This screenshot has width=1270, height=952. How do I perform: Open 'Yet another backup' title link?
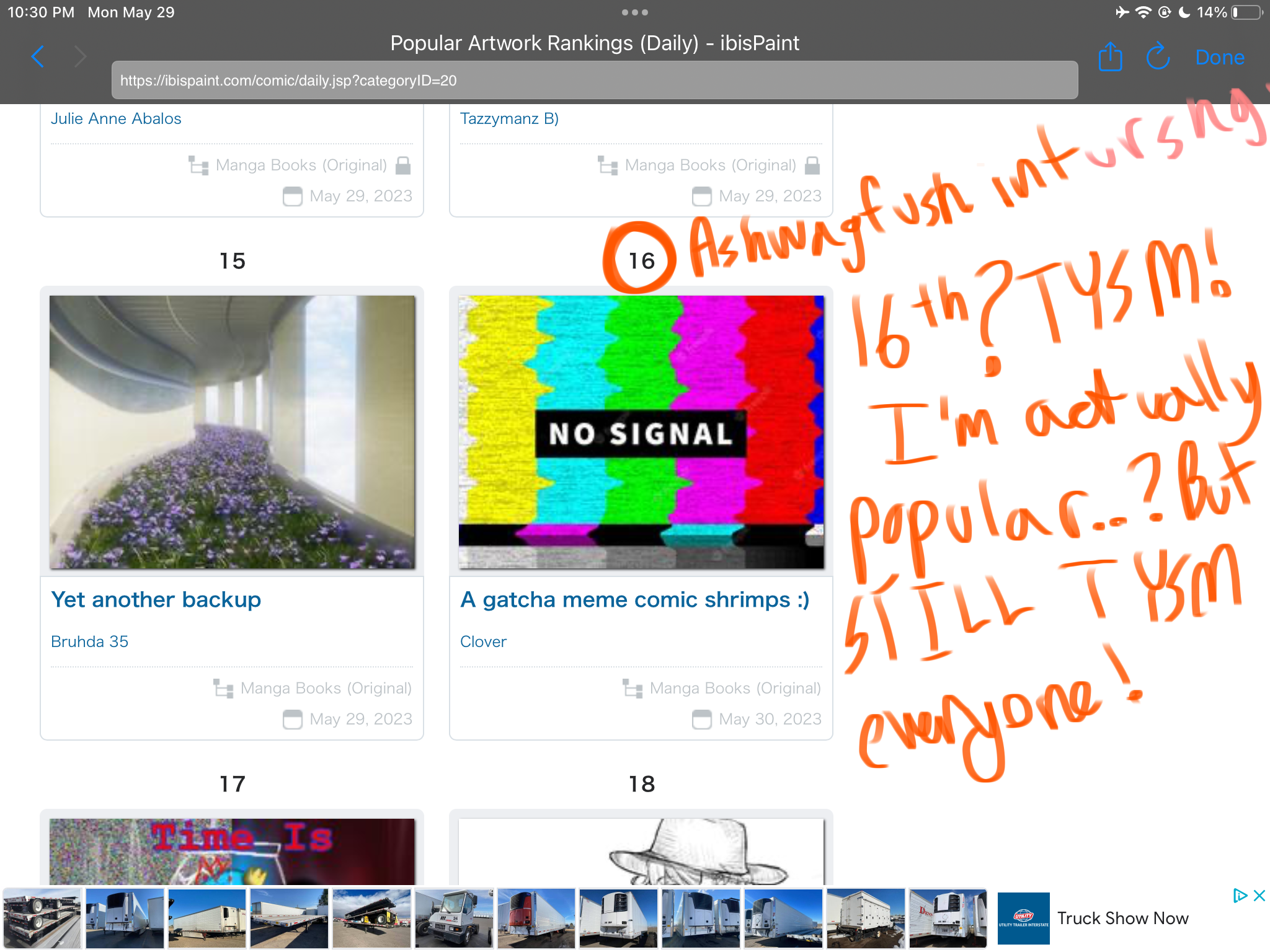(156, 599)
